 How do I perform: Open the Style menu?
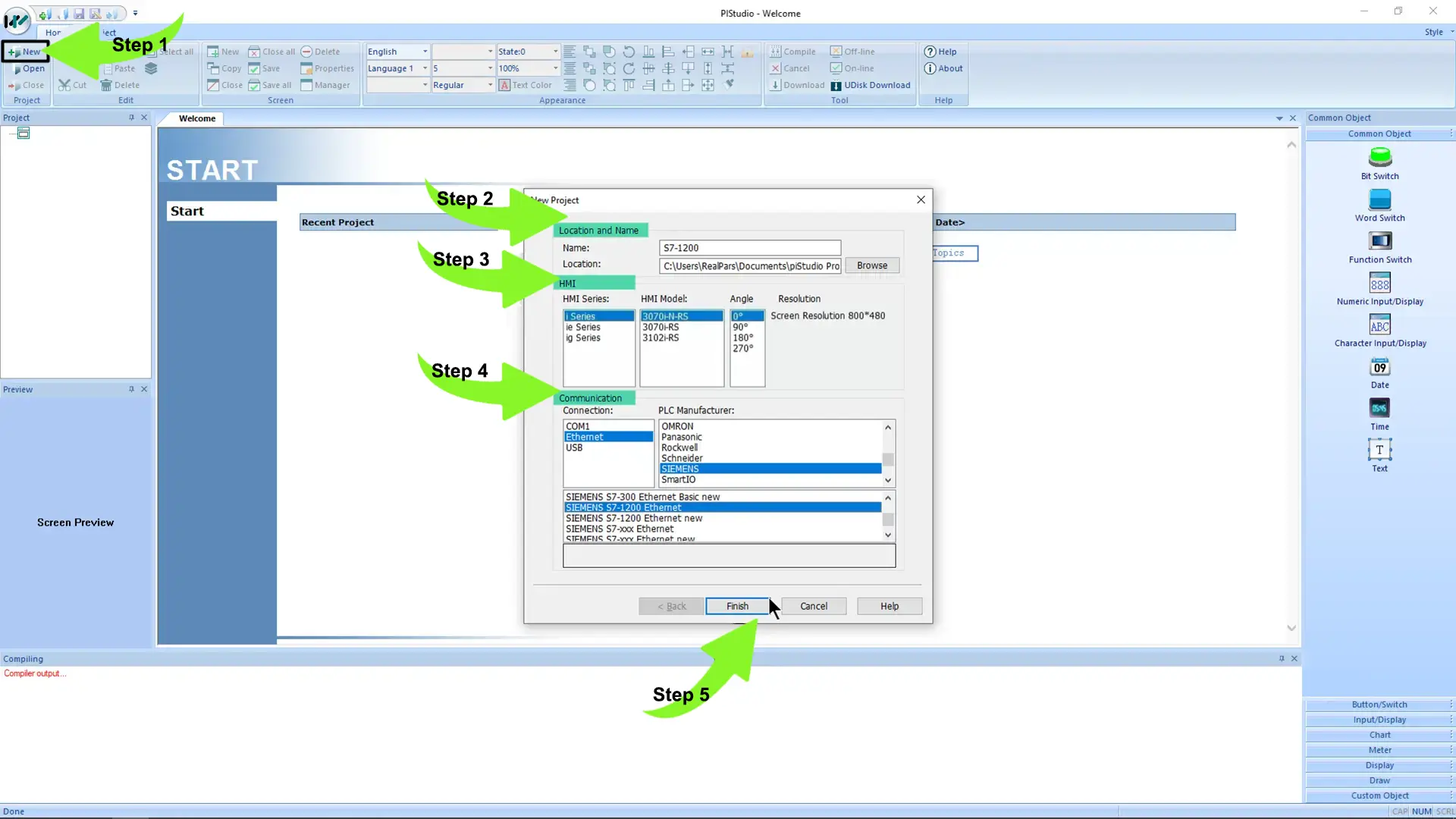click(1438, 32)
